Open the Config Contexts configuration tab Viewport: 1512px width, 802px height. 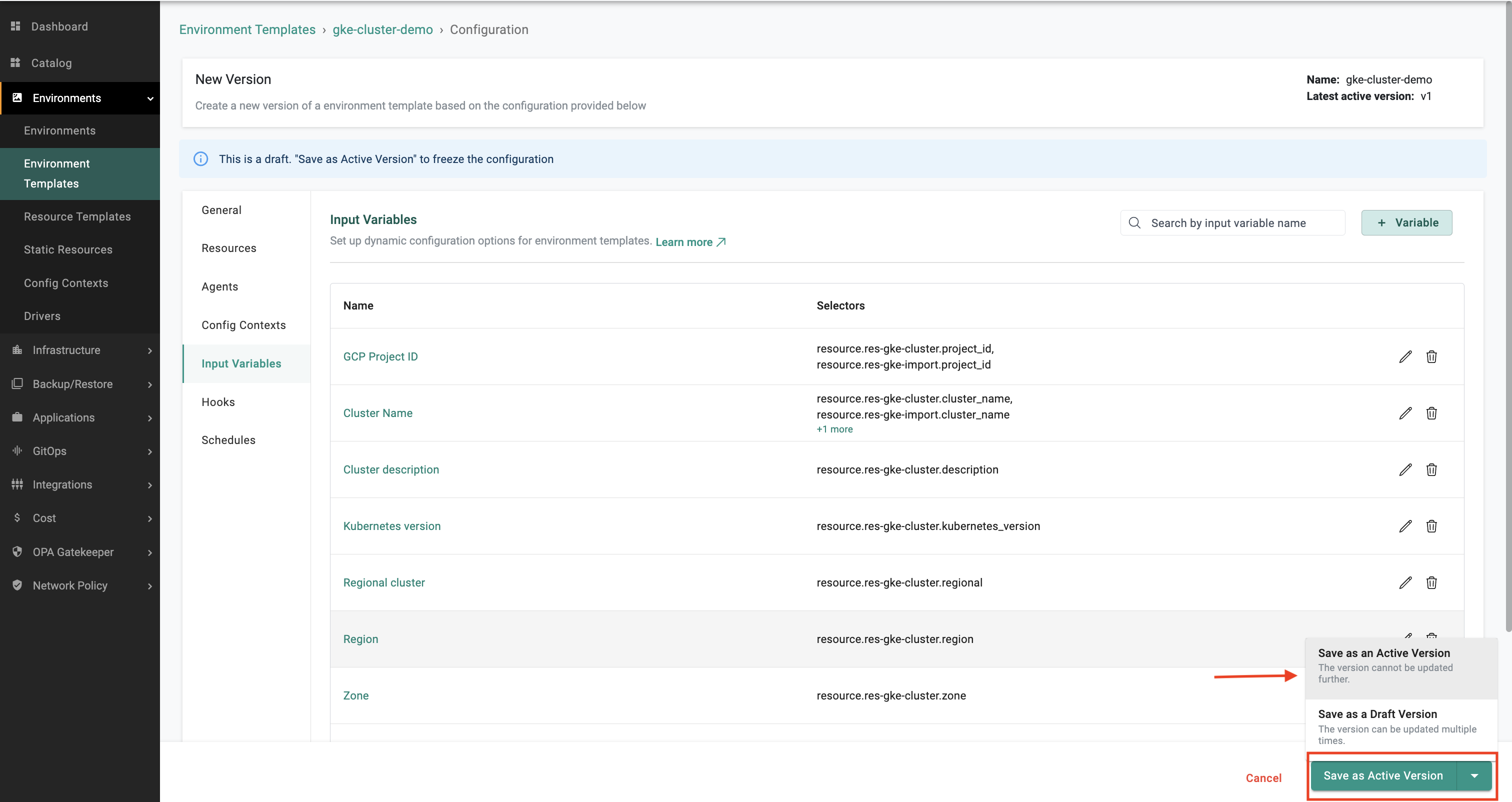coord(246,325)
